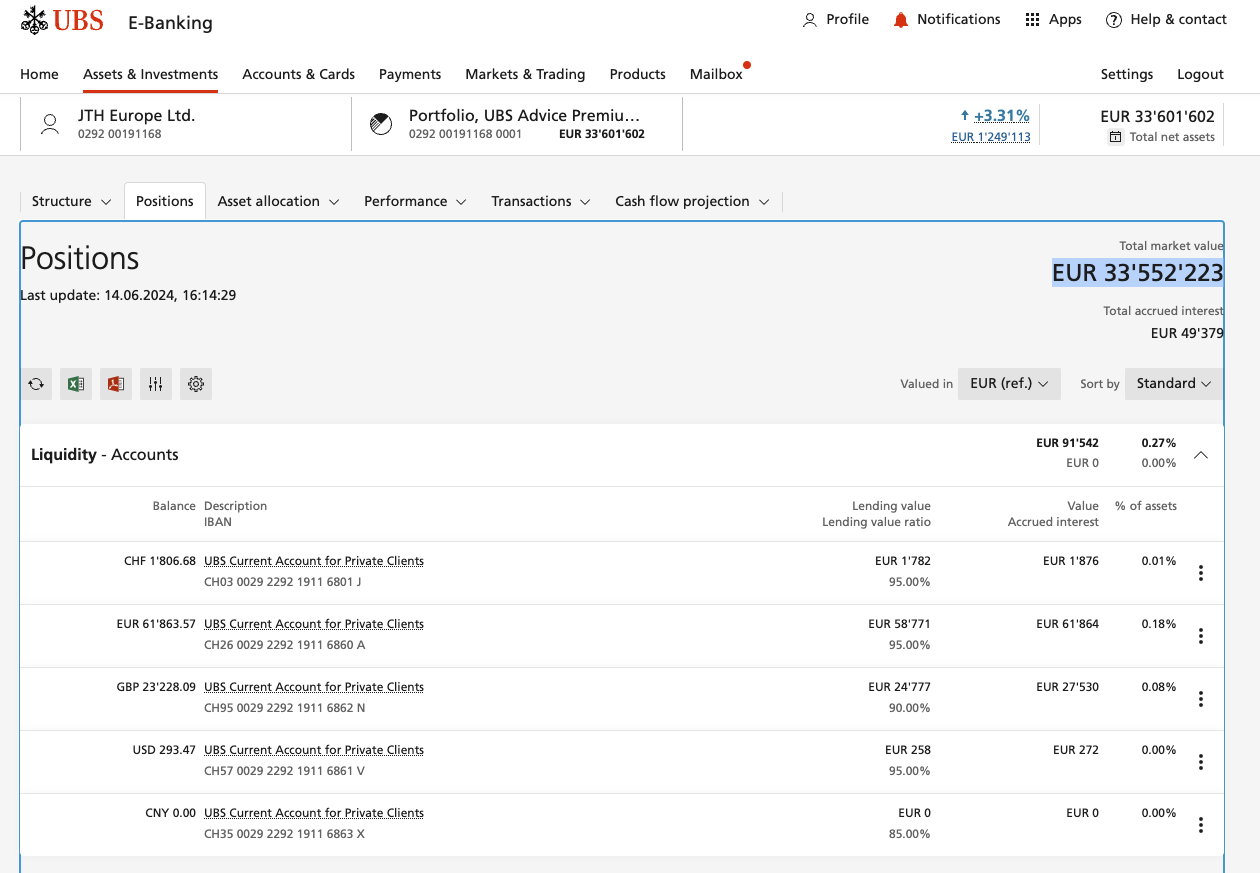Export positions as PDF
Viewport: 1260px width, 873px height.
116,384
